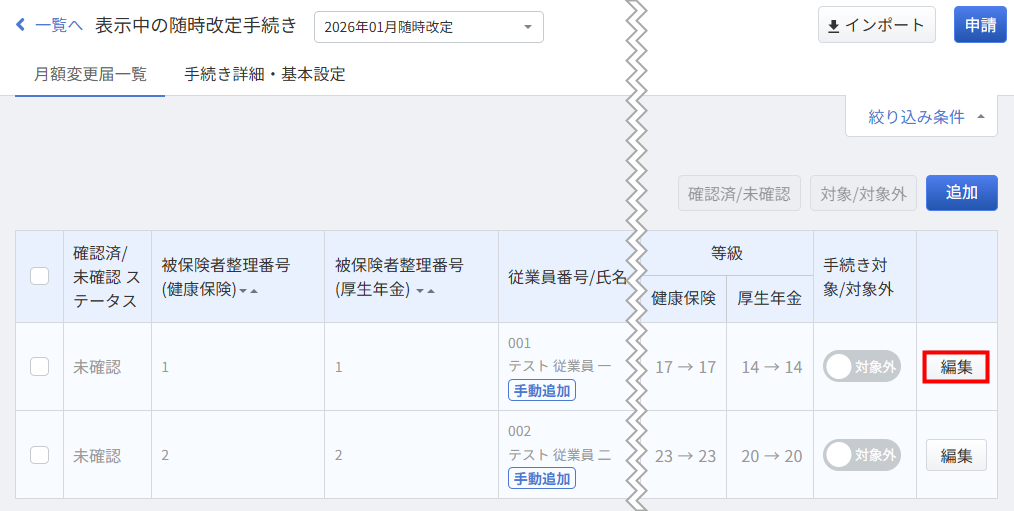Click 手動追加 badge for employee 002
Image resolution: width=1014 pixels, height=511 pixels.
541,479
